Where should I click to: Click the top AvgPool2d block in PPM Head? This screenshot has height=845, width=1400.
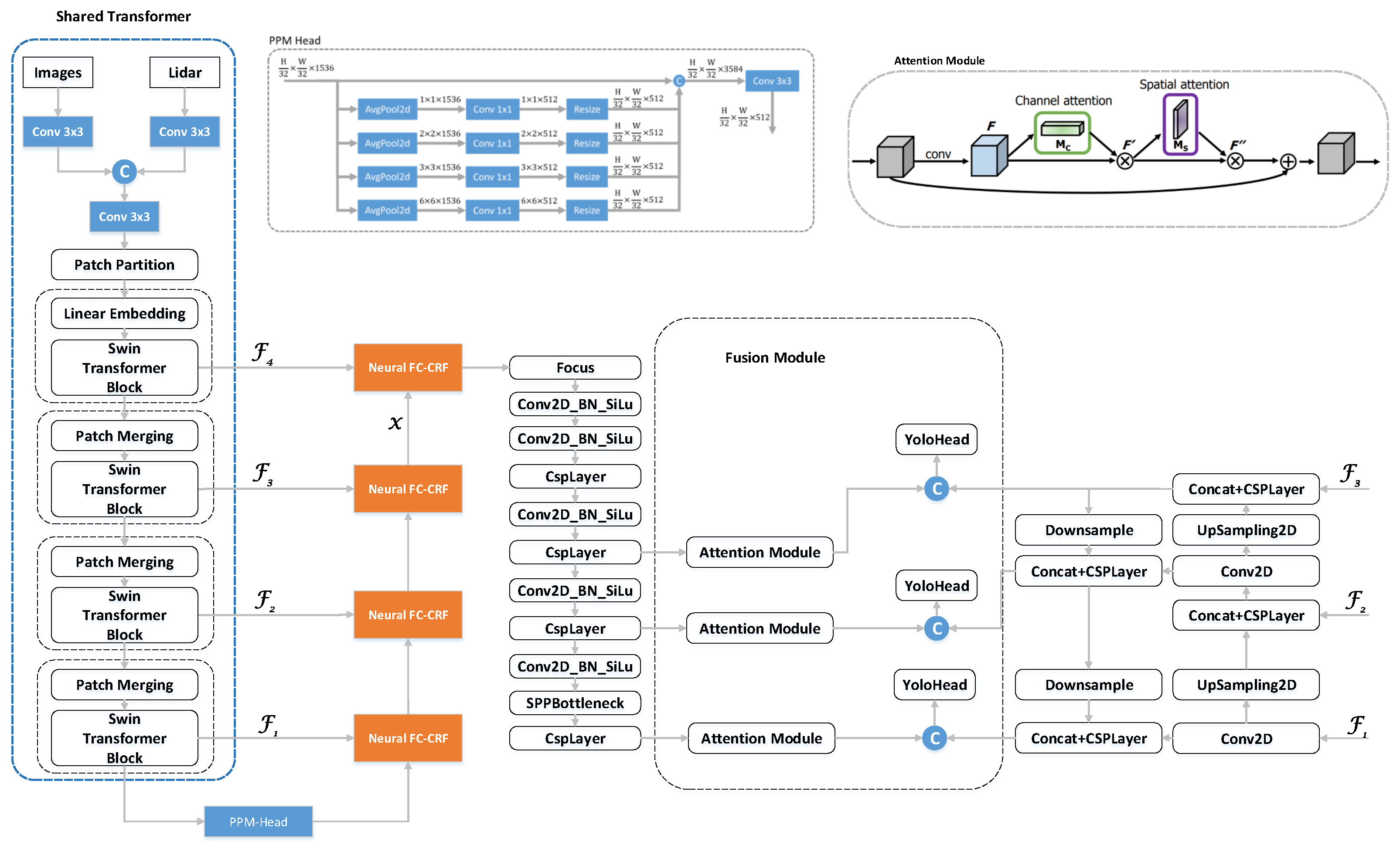click(x=388, y=109)
